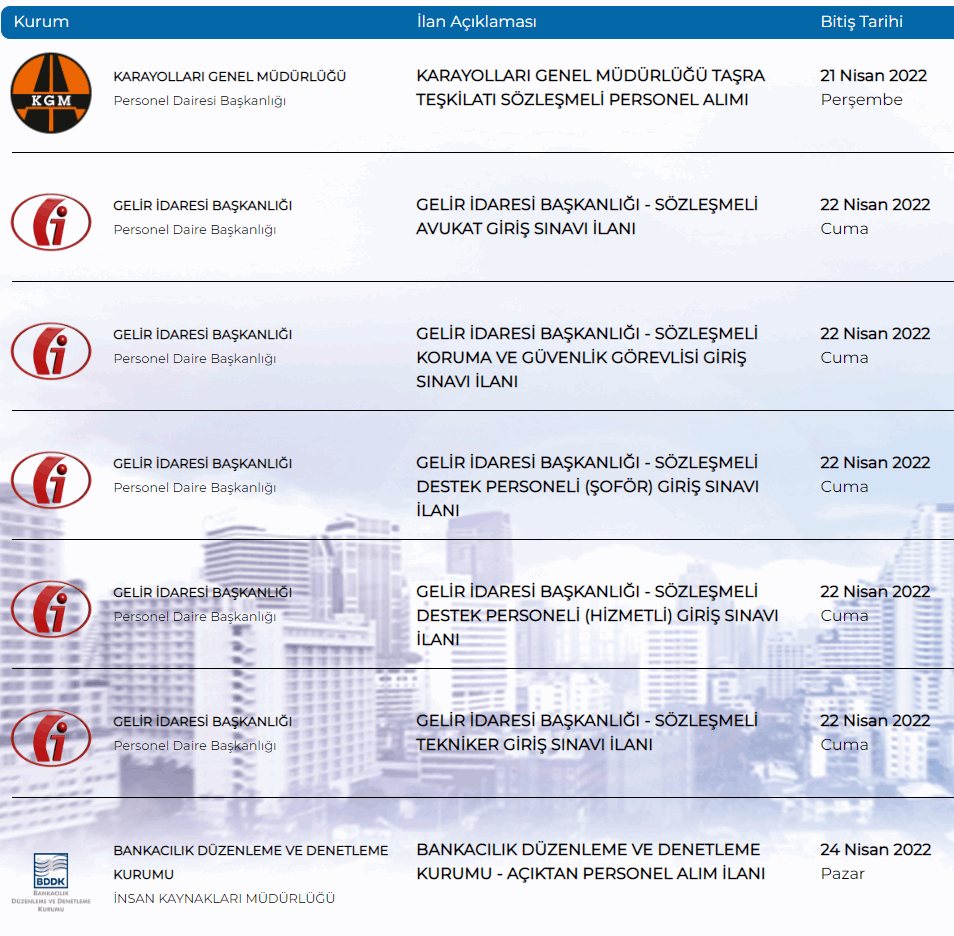Open Karayolları Taşra Teşkilatı Sözleşmeli Personel announcement
This screenshot has width=954, height=936.
[x=590, y=88]
